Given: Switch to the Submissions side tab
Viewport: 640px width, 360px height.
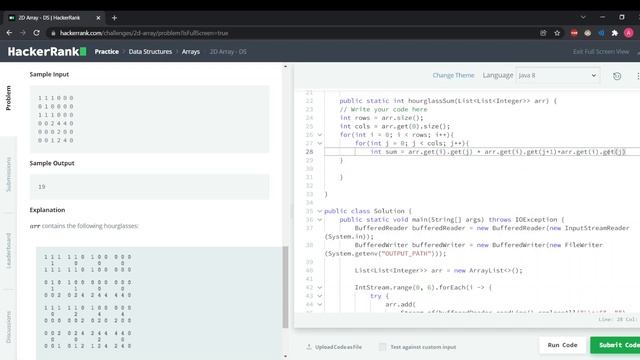Looking at the screenshot, I should pos(9,174).
